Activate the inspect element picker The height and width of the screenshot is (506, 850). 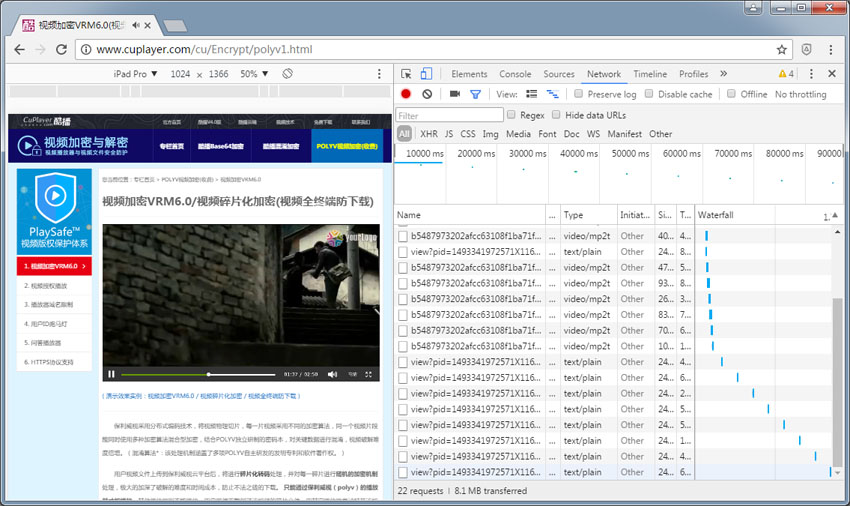407,74
